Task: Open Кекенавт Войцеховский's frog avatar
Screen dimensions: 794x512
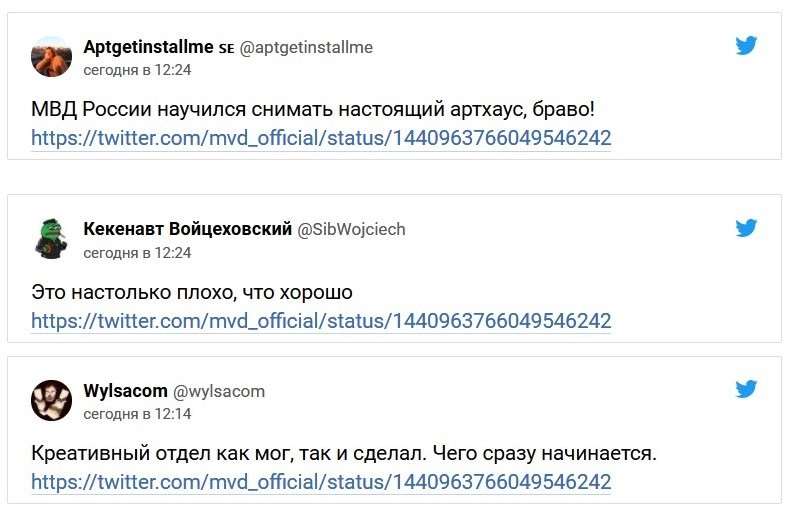Action: 51,239
